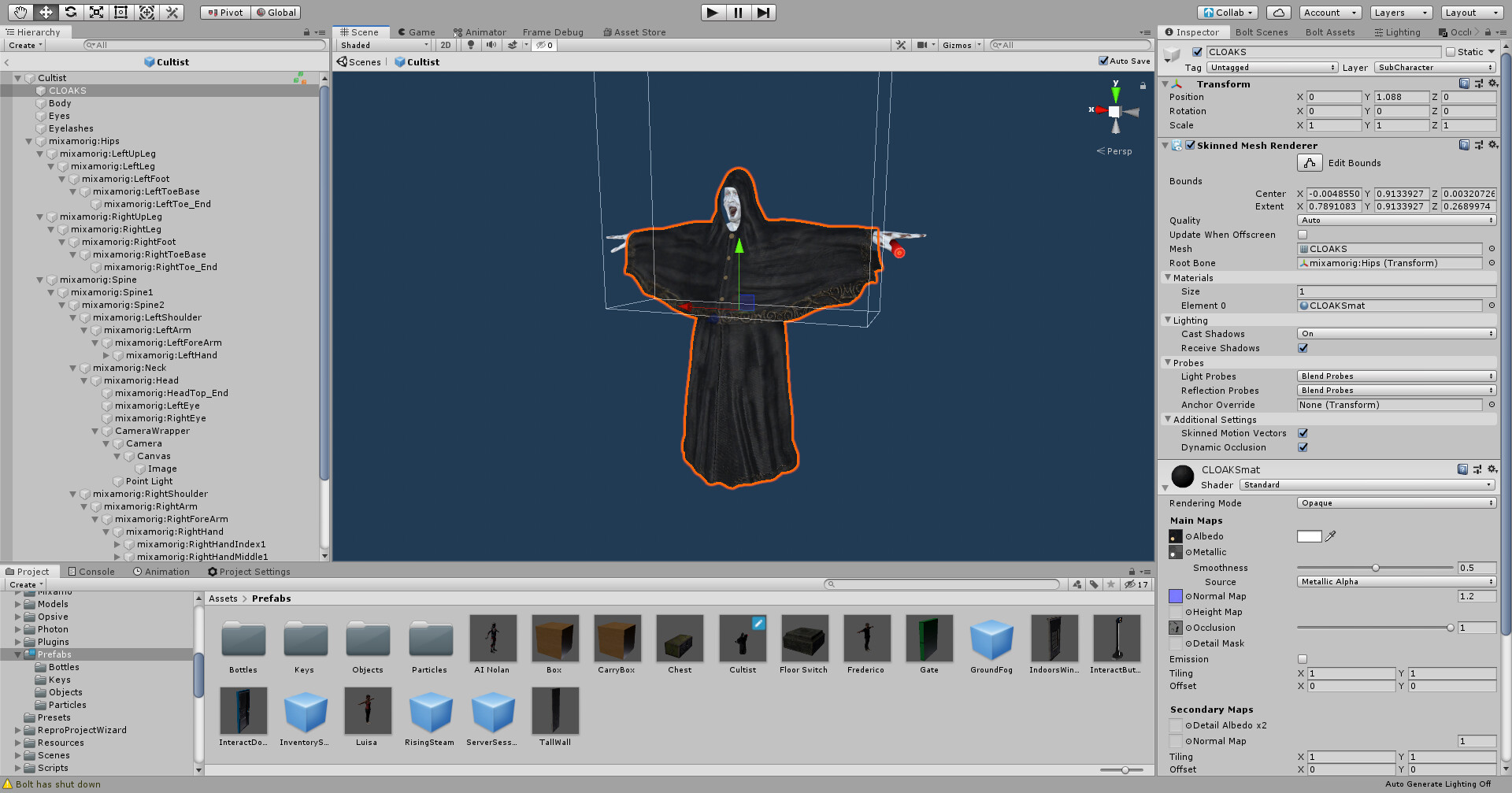This screenshot has height=793, width=1512.
Task: Toggle scene view audio icon
Action: [491, 45]
